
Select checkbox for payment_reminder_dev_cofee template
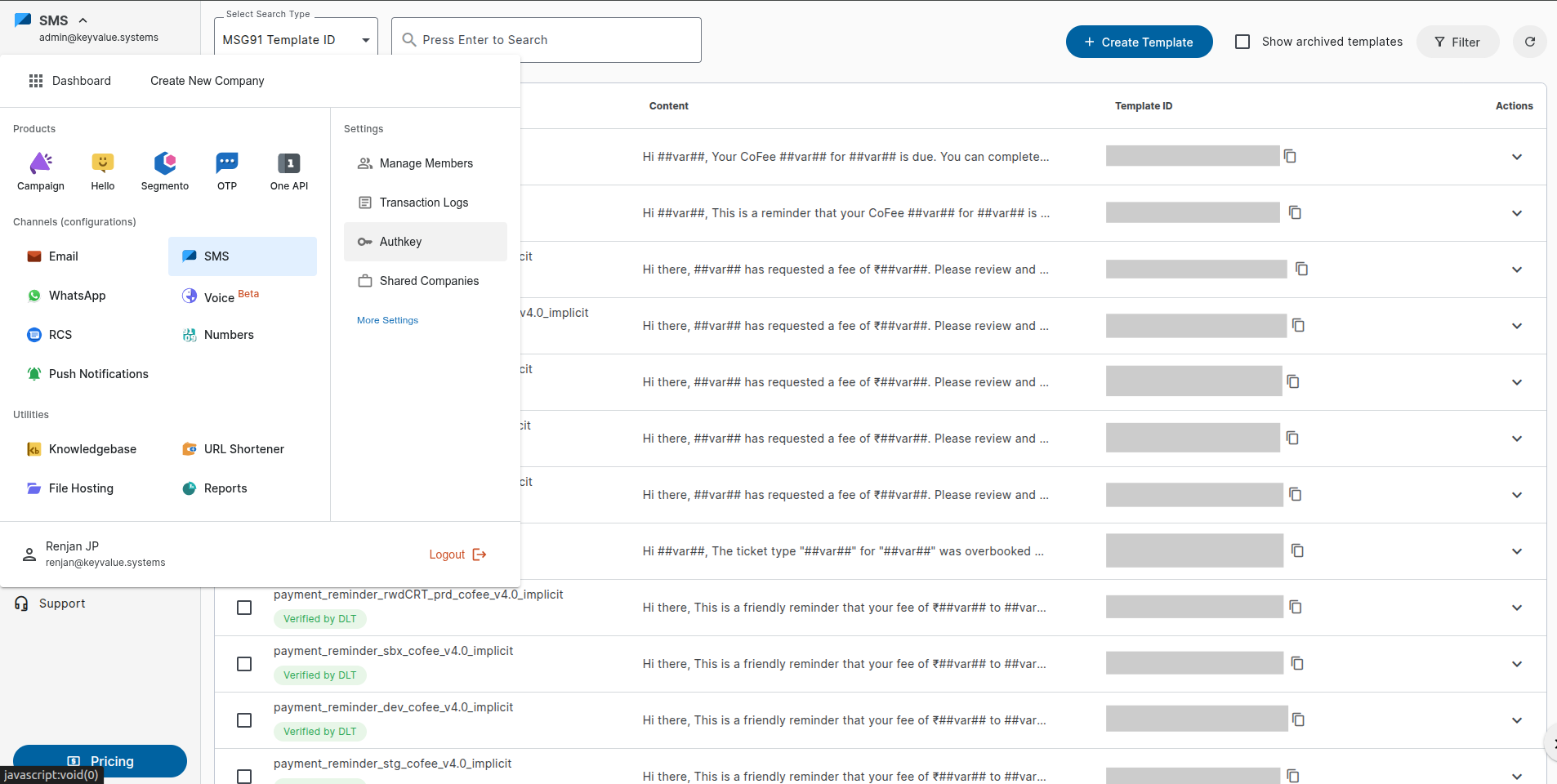(x=244, y=720)
